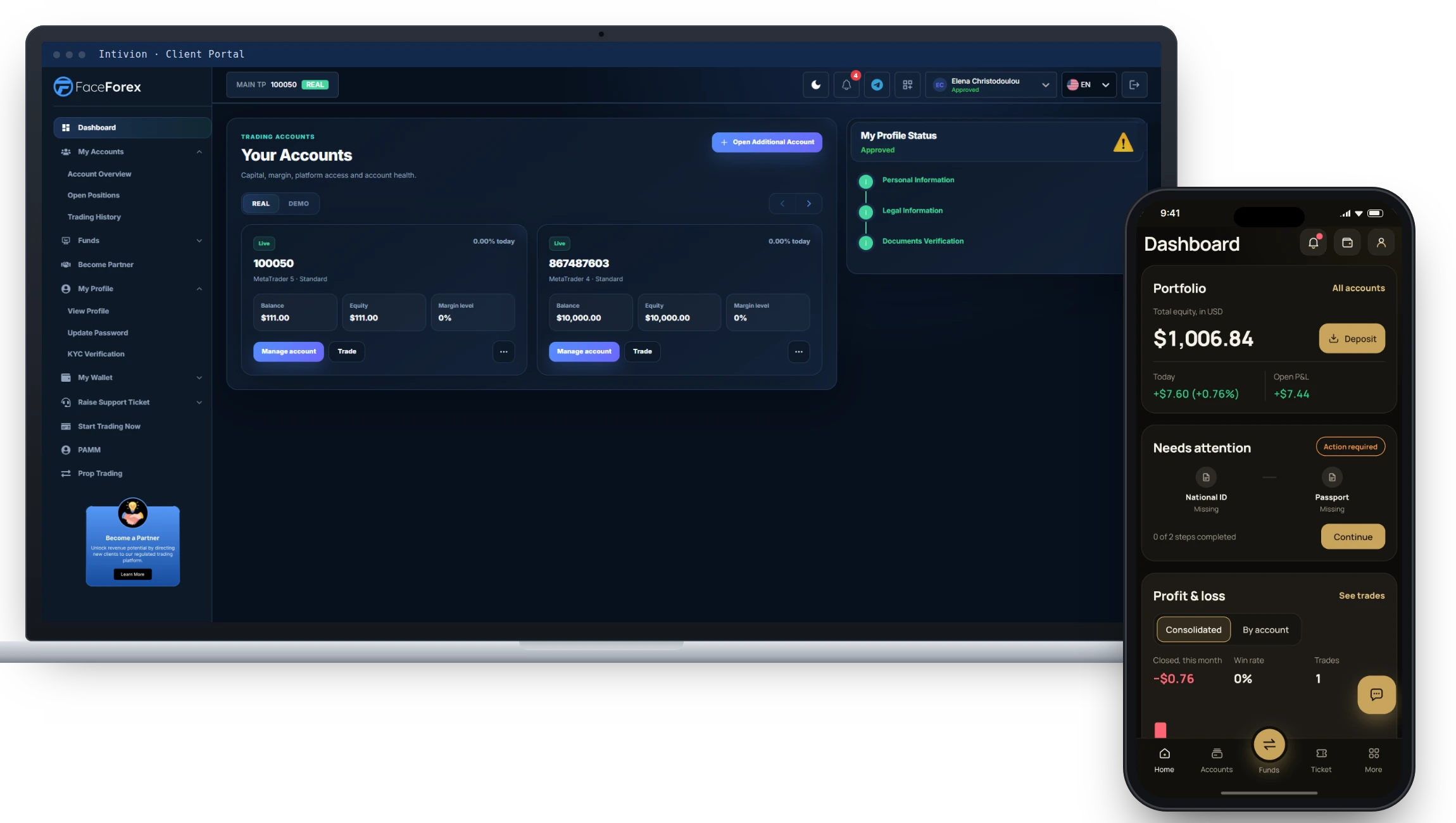Switch to the REAL accounts tab

coord(261,204)
